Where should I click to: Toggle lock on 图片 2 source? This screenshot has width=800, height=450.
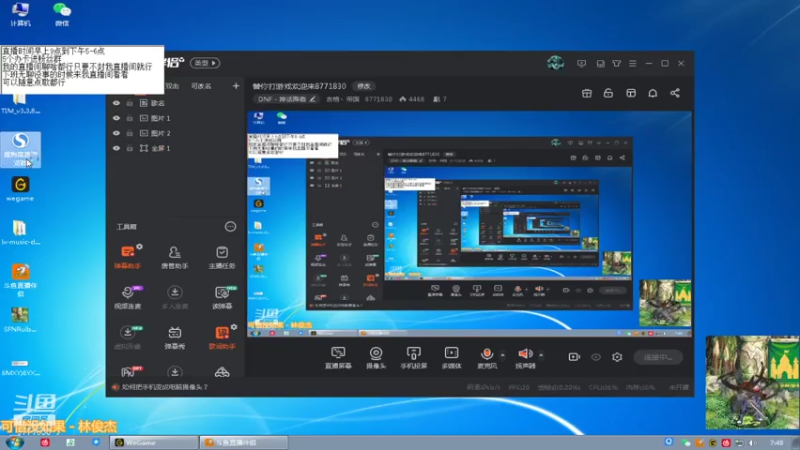pos(130,133)
